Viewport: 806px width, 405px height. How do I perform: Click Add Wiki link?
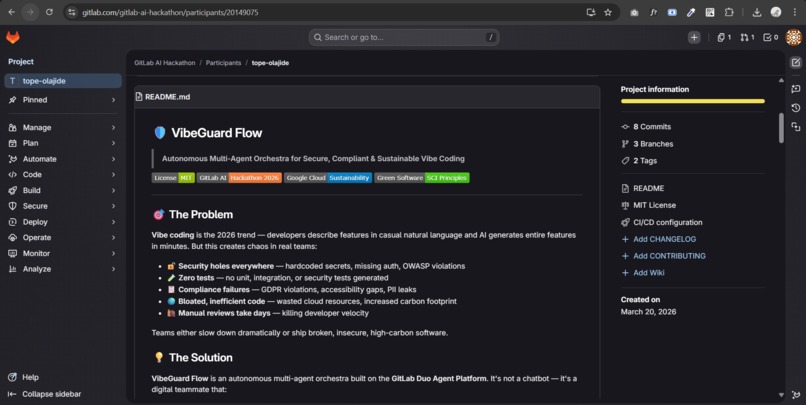point(643,273)
